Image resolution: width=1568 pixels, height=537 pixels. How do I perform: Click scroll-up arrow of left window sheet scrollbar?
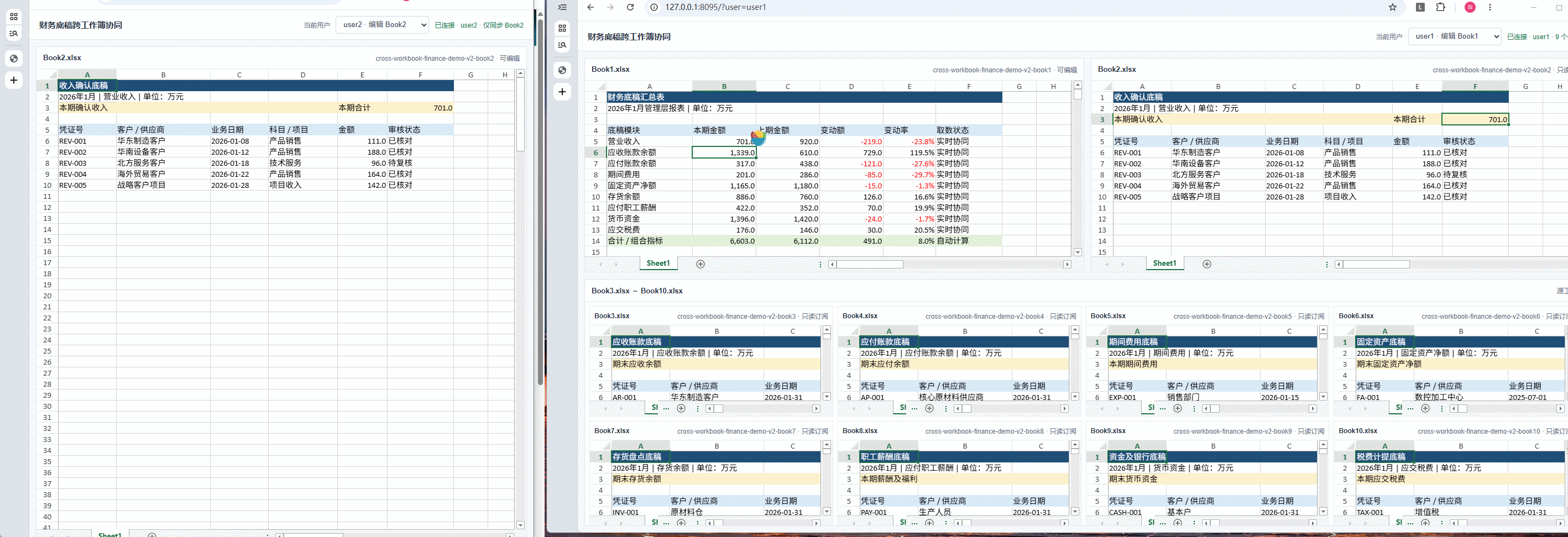tap(520, 73)
